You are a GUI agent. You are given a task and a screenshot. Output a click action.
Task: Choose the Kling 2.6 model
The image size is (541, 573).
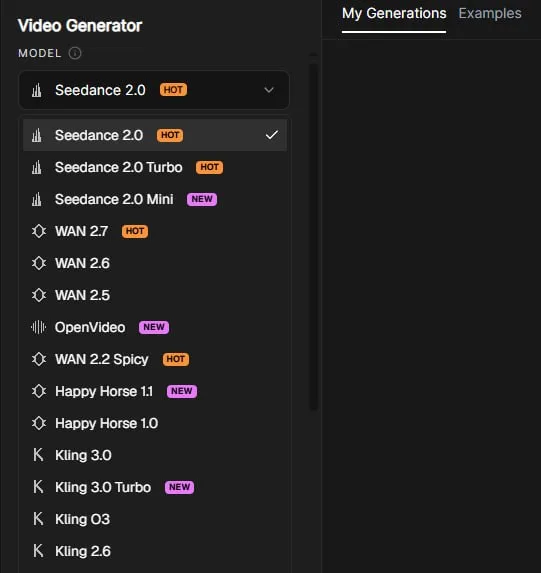tap(155, 551)
